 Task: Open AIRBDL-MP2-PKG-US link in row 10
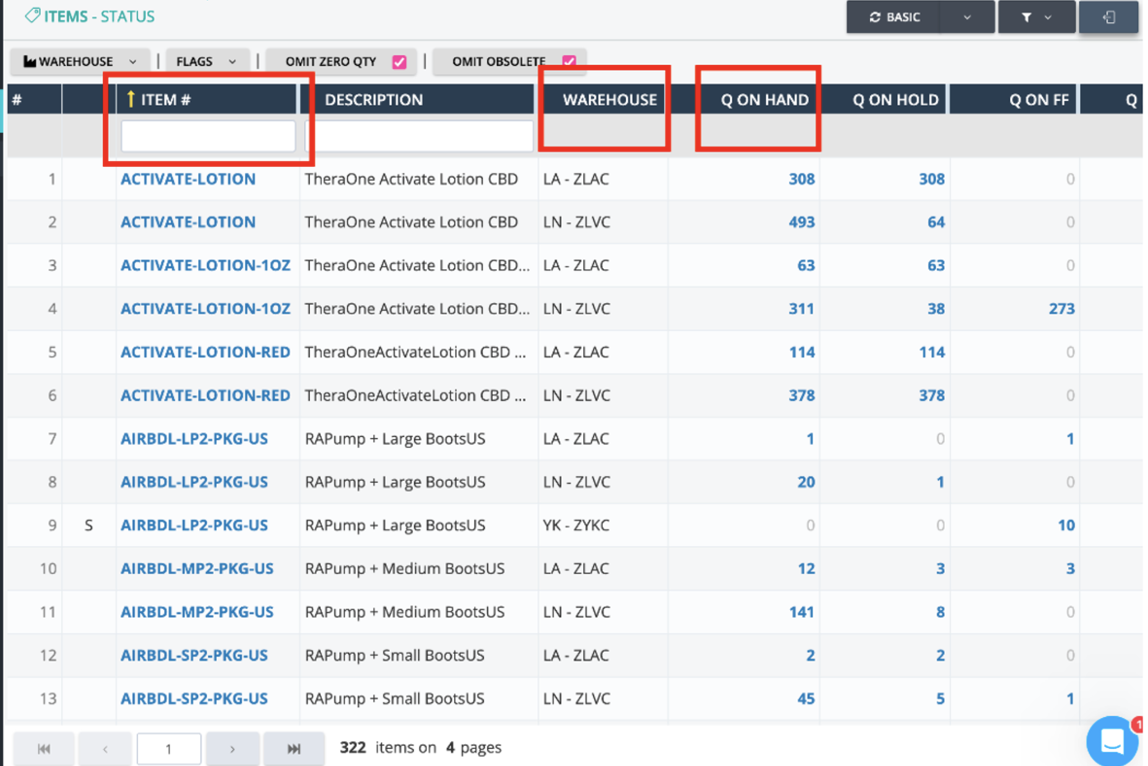(197, 568)
